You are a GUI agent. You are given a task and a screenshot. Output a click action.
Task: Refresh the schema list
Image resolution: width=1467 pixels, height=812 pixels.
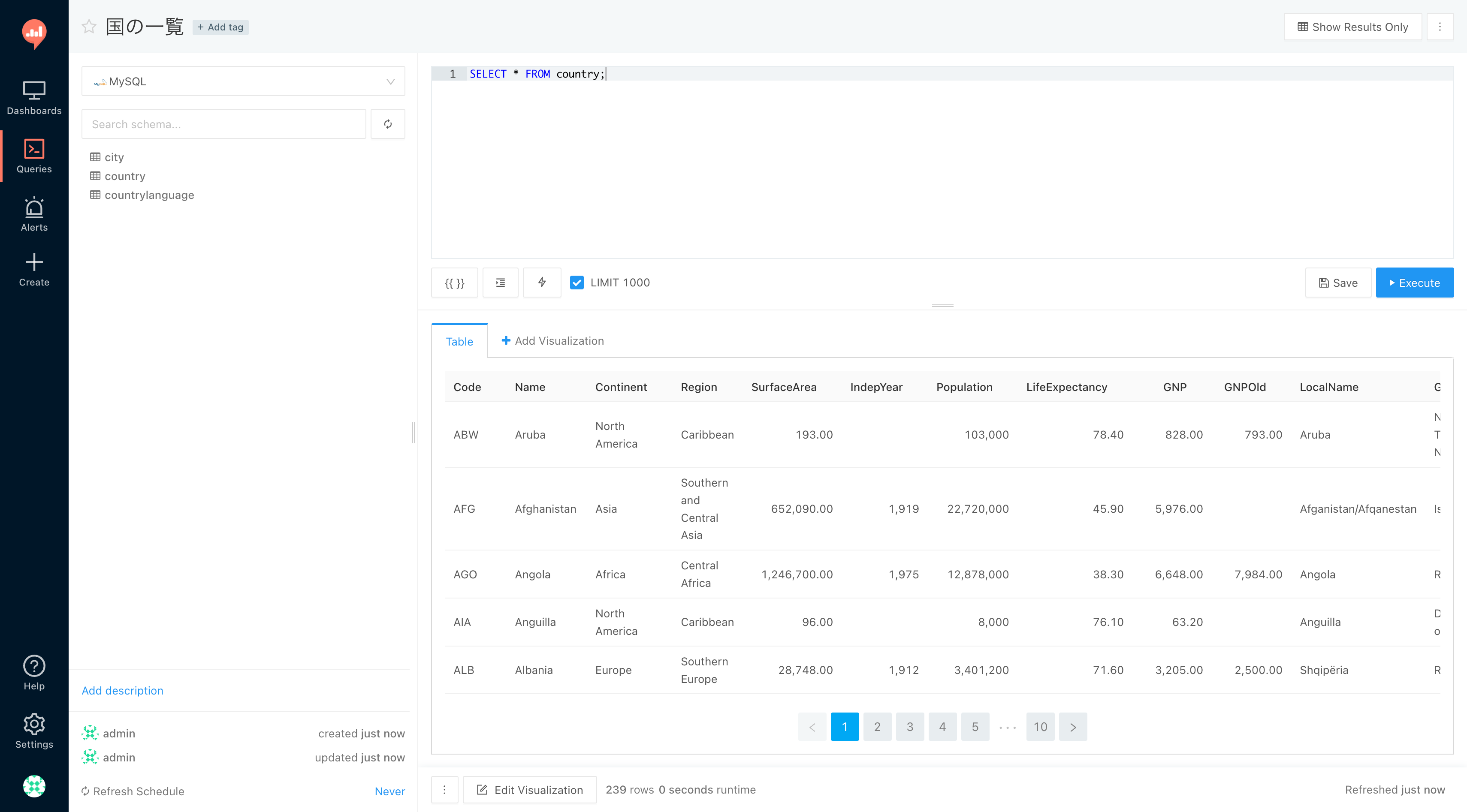tap(387, 124)
